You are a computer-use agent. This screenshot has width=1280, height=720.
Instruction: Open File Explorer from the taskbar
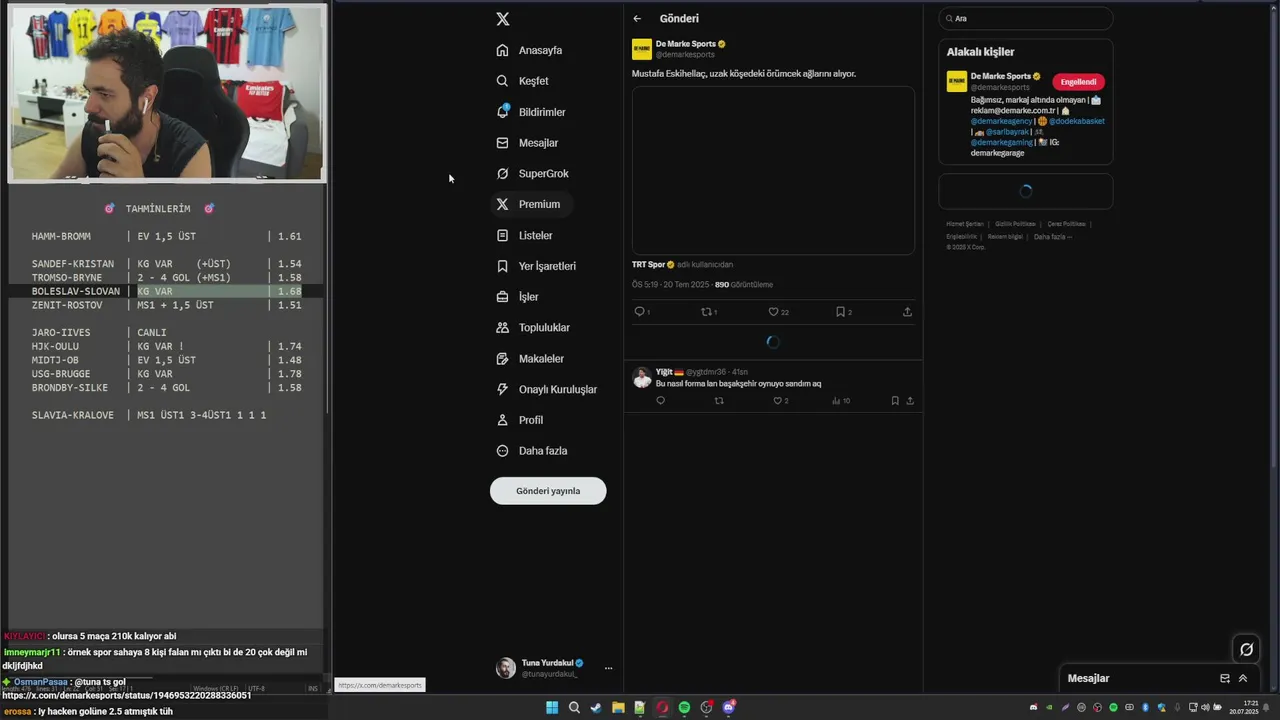click(x=618, y=707)
